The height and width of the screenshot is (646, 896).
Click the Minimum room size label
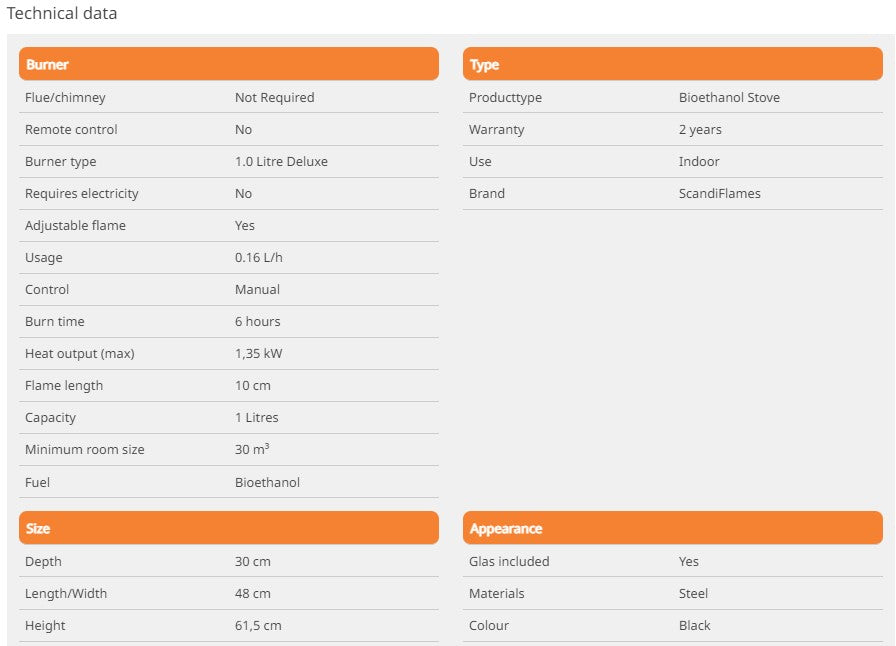pos(84,450)
